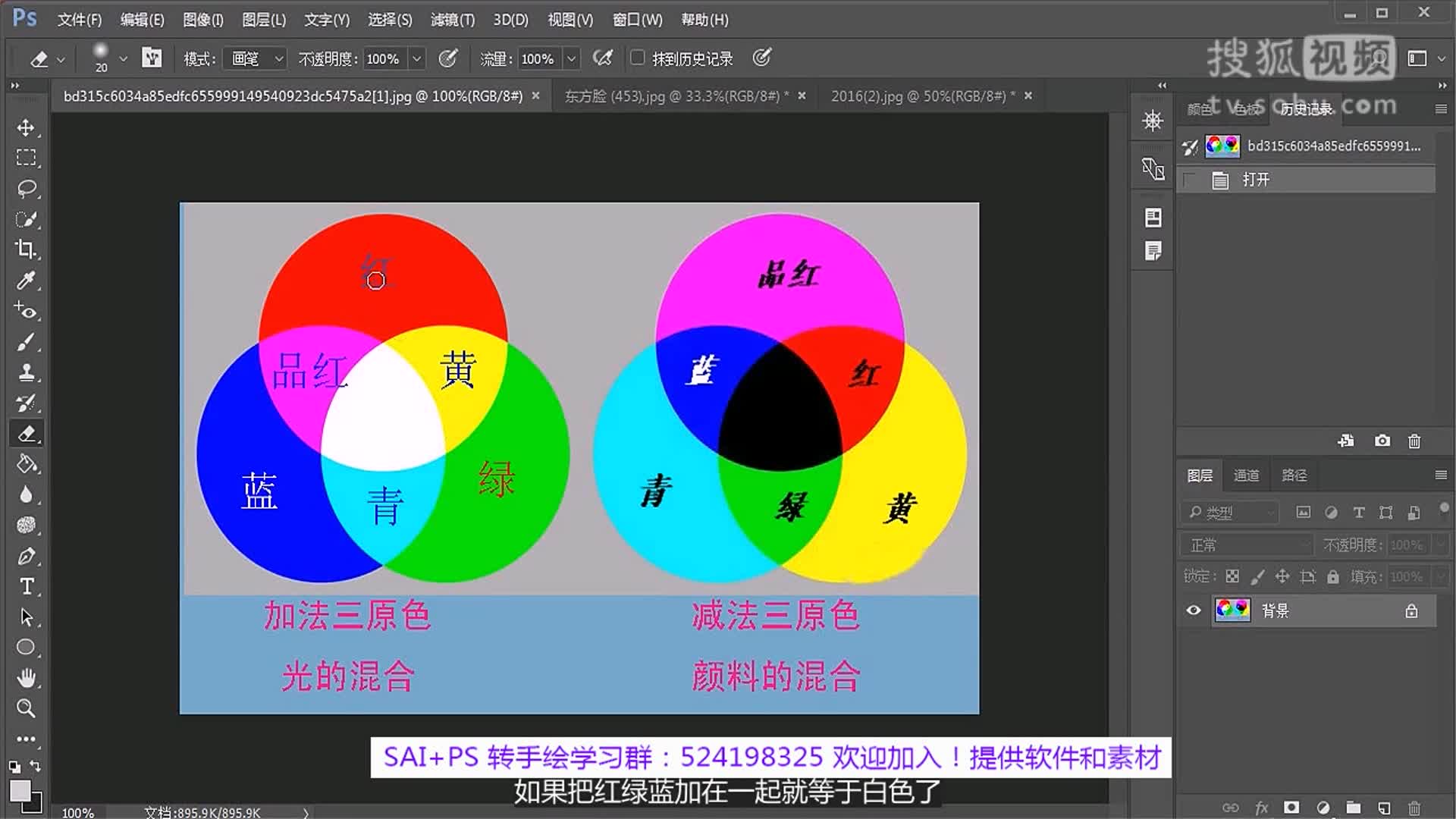Select the Zoom tool
Viewport: 1456px width, 819px height.
27,708
